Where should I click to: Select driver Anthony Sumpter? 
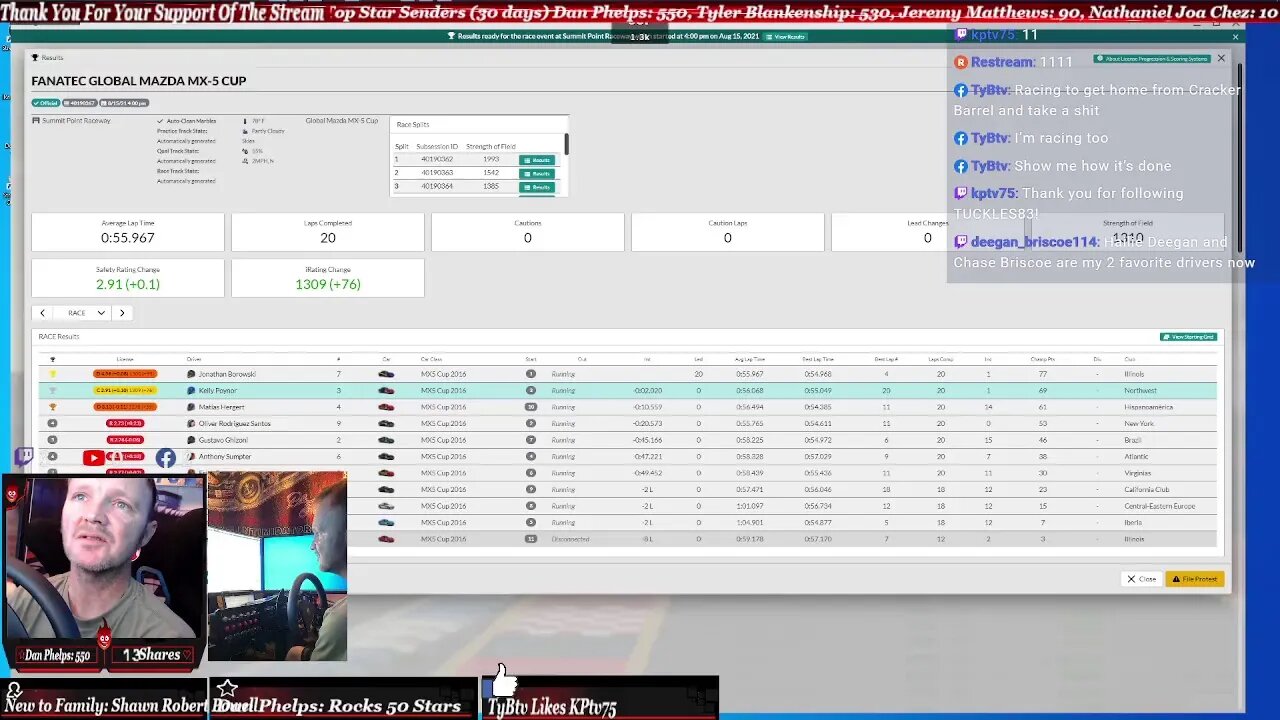(225, 457)
